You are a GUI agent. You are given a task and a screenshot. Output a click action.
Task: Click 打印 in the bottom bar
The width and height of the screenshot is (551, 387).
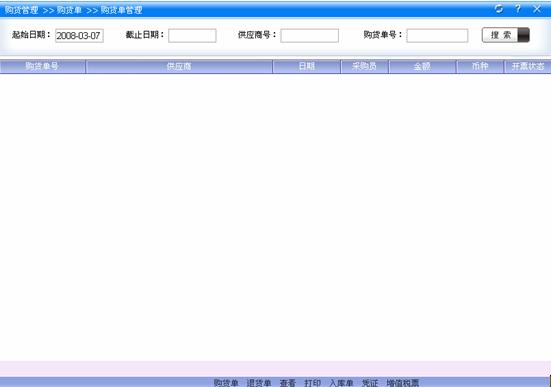[312, 383]
